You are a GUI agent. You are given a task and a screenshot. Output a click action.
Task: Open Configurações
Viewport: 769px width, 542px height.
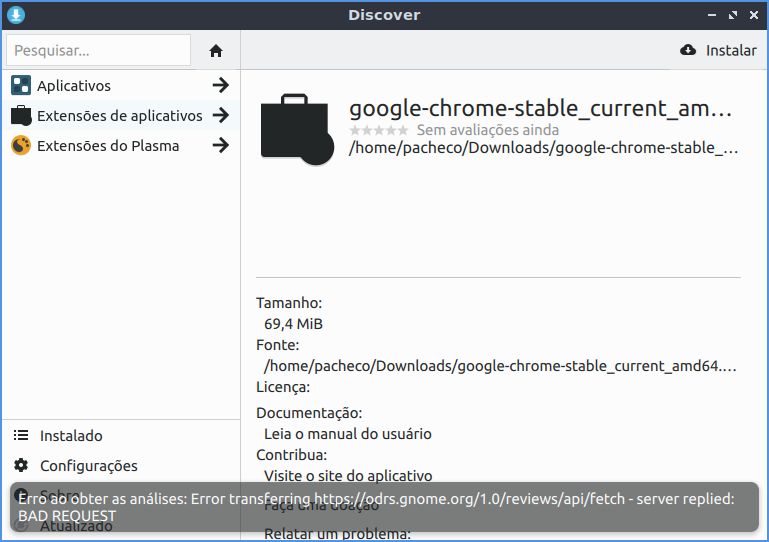121,465
